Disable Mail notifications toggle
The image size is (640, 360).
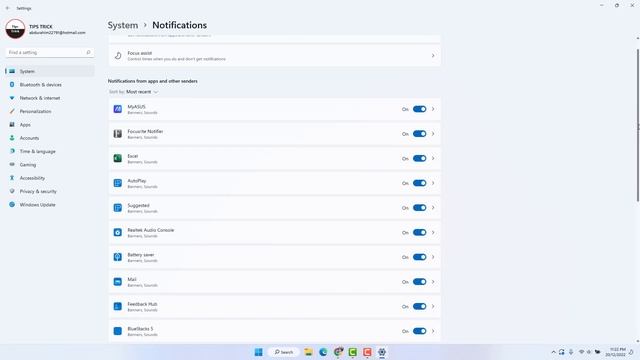point(419,282)
